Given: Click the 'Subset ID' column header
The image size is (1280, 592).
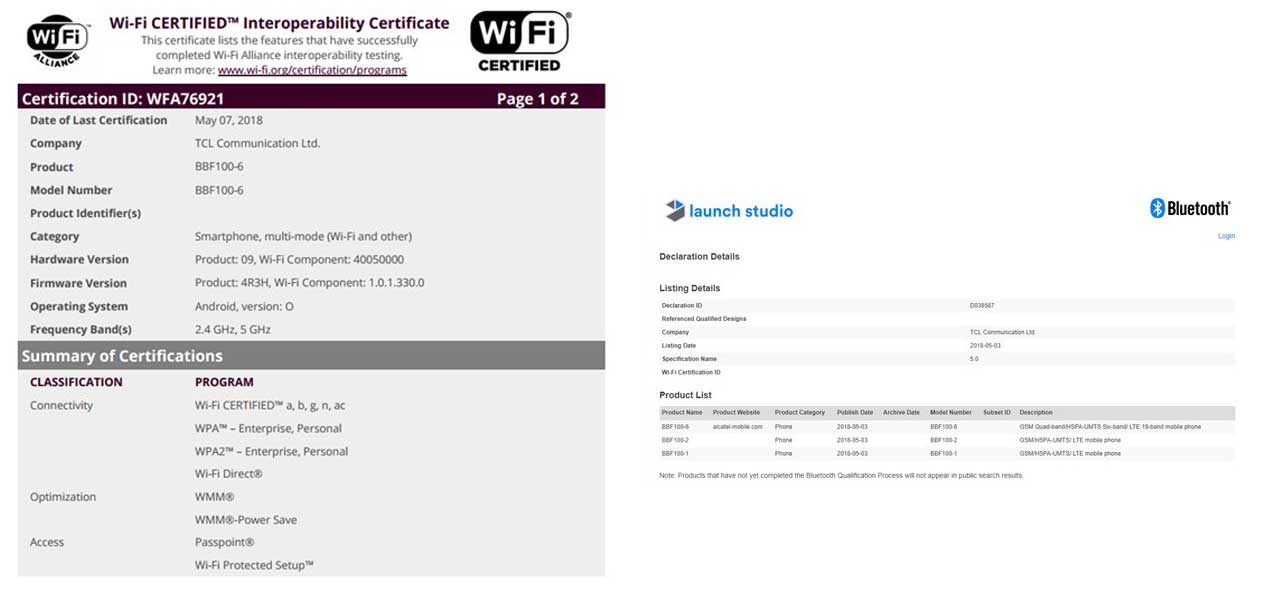Looking at the screenshot, I should click(x=997, y=412).
